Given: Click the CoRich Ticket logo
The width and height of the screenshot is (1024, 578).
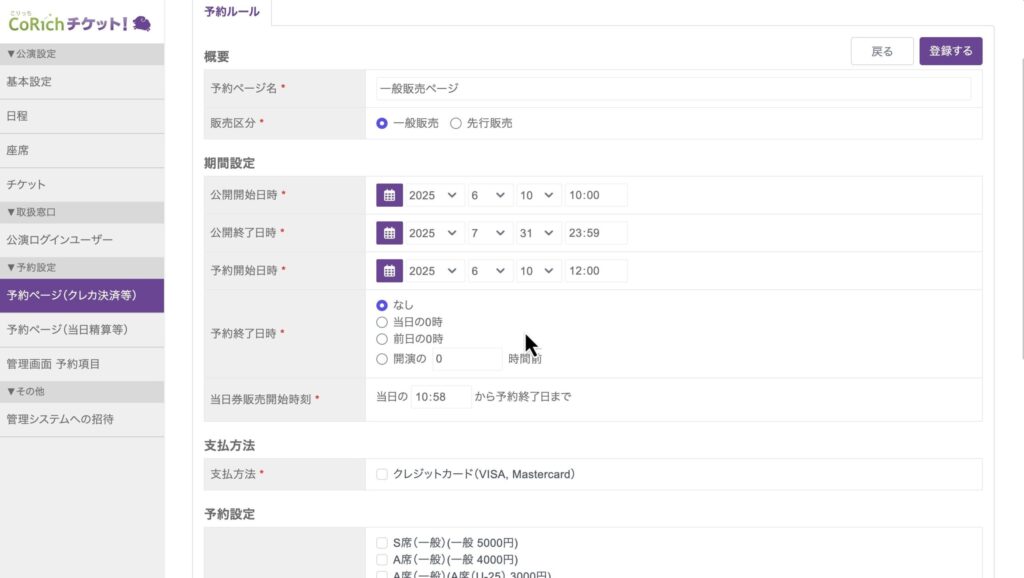Looking at the screenshot, I should (x=80, y=23).
